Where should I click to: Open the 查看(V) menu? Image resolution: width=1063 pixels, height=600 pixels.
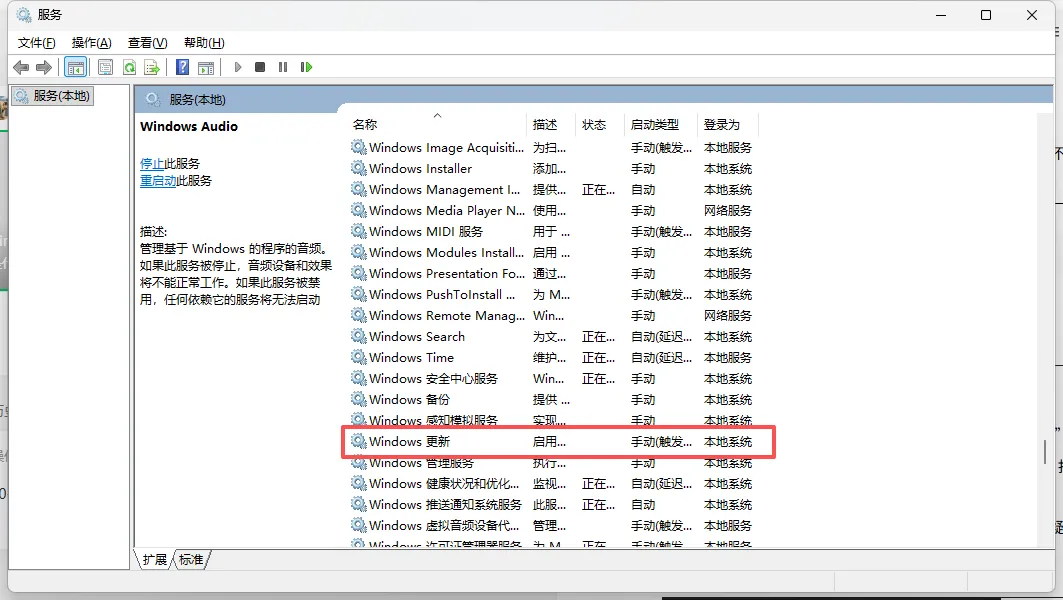tap(147, 43)
